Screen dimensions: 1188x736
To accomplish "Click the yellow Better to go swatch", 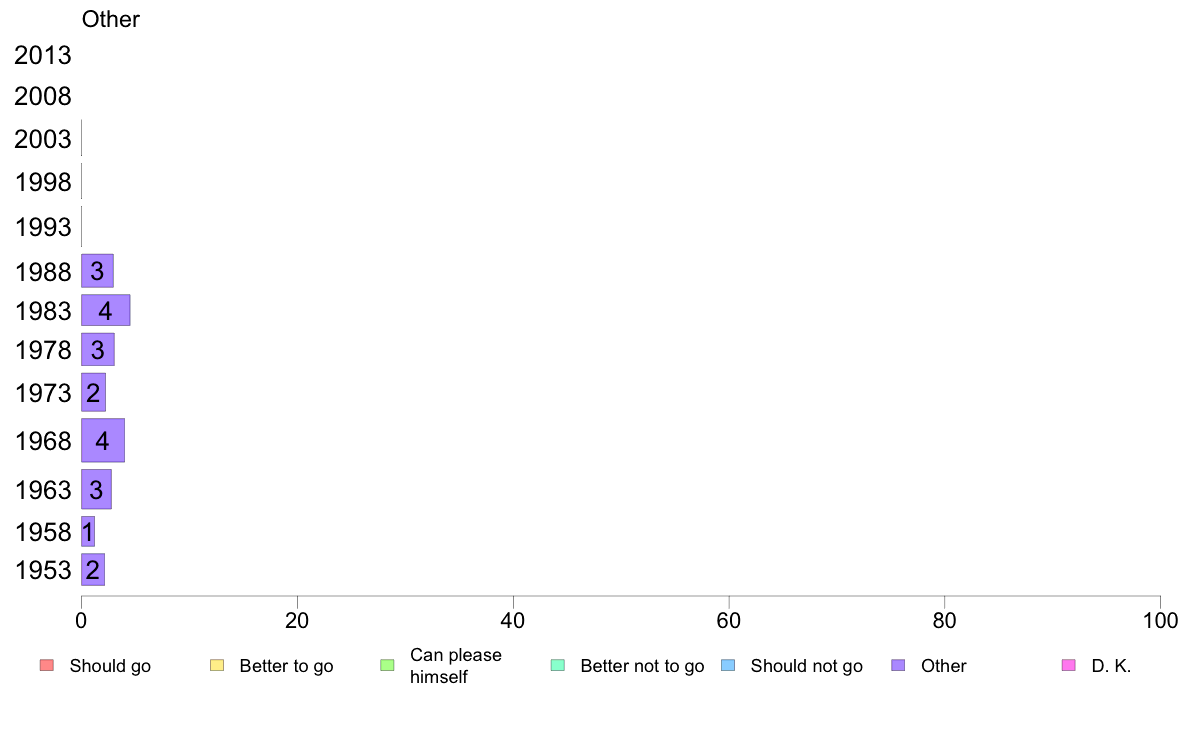I will click(217, 666).
